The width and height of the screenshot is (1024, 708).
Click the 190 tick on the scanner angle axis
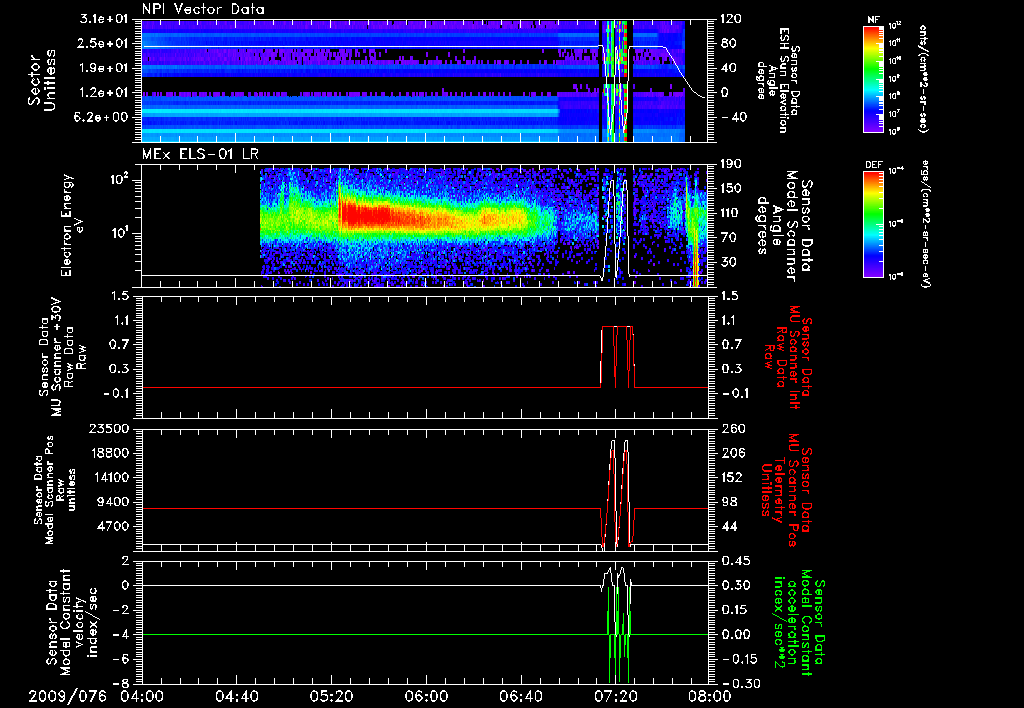point(731,164)
